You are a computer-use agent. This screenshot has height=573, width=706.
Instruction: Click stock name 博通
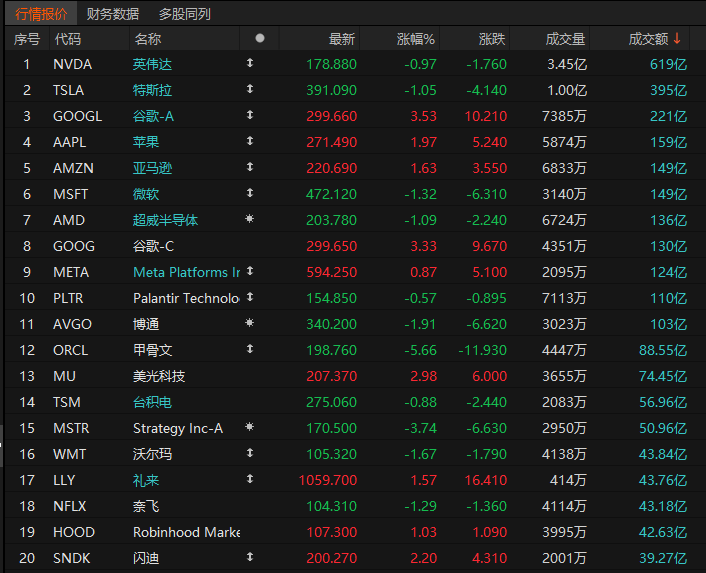tap(146, 324)
